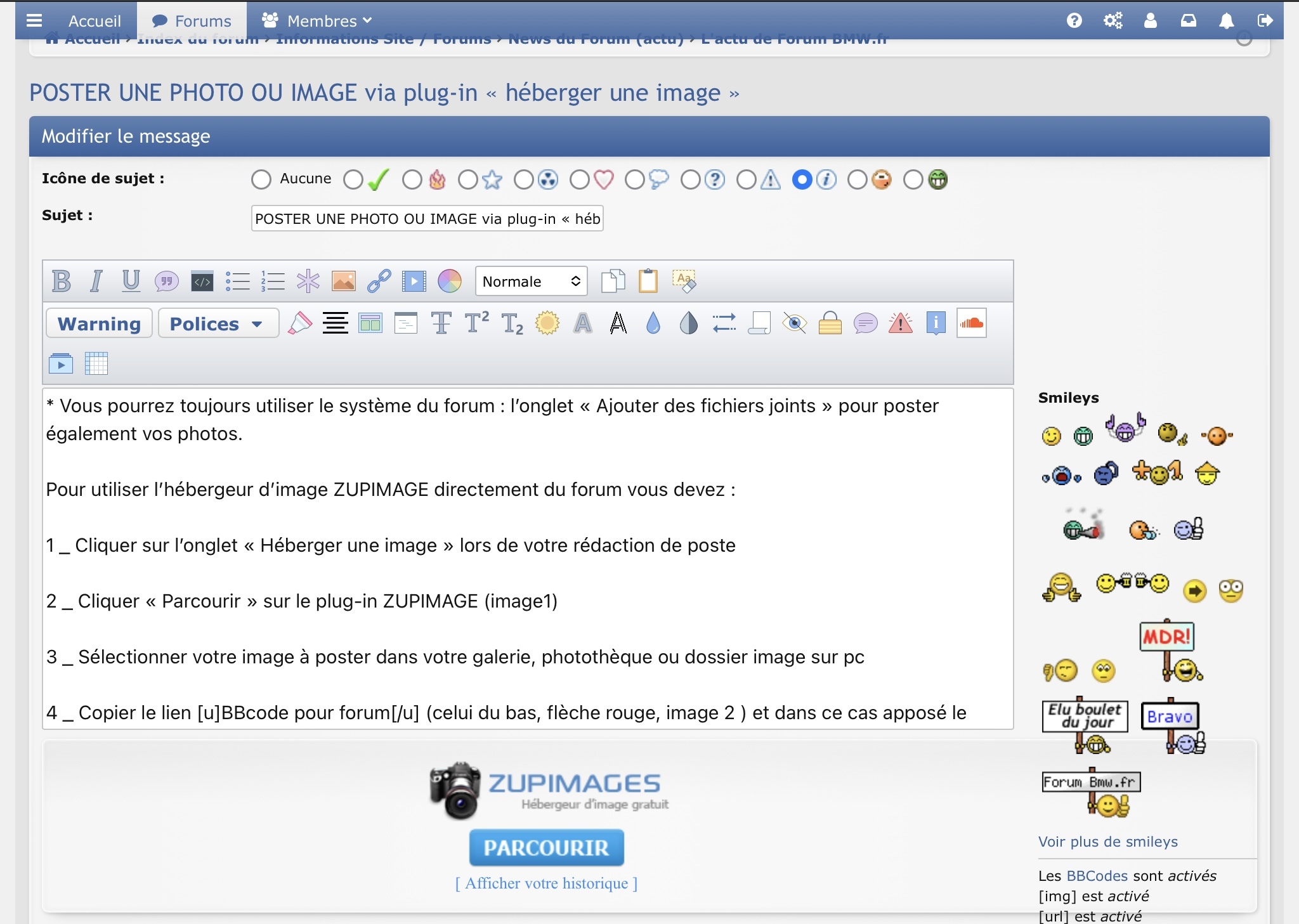
Task: Insert code tag with code icon
Action: pos(202,282)
